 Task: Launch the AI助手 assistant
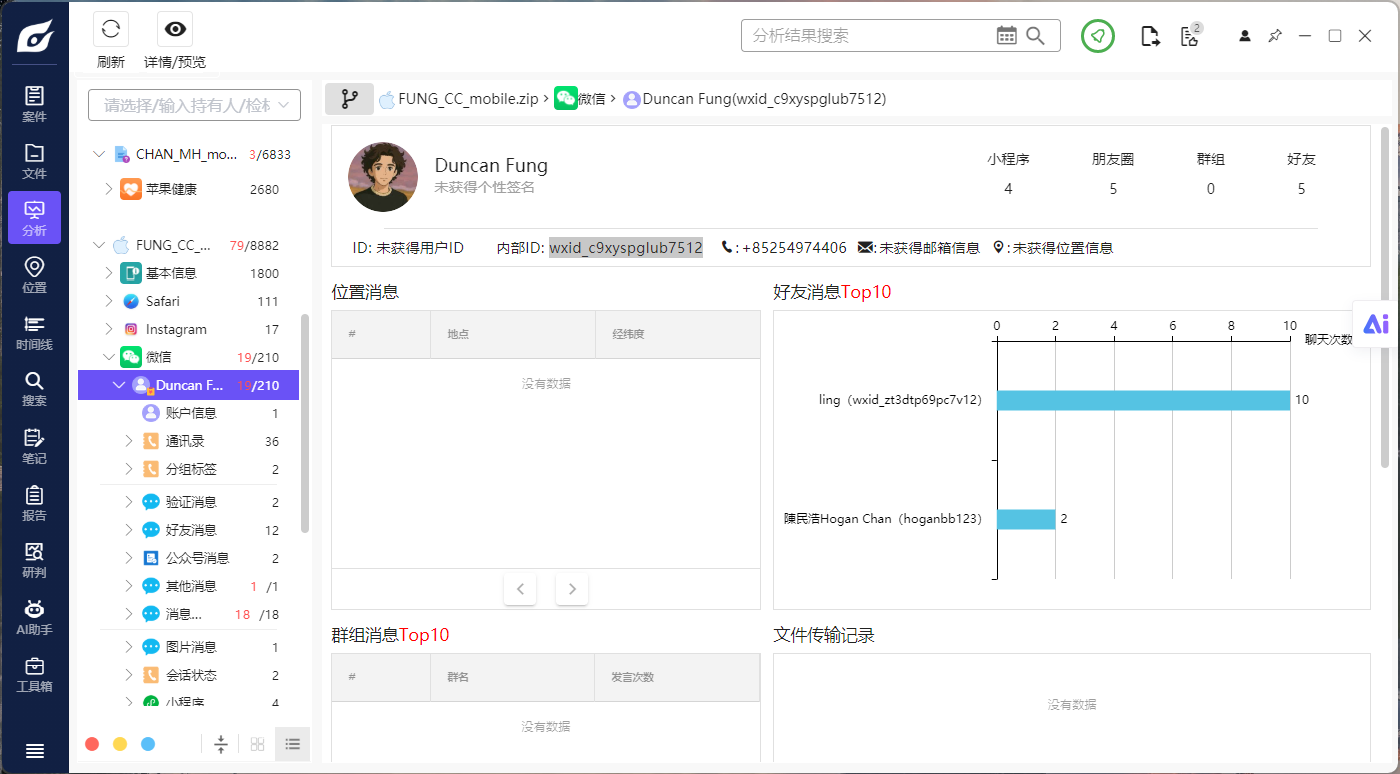(34, 617)
